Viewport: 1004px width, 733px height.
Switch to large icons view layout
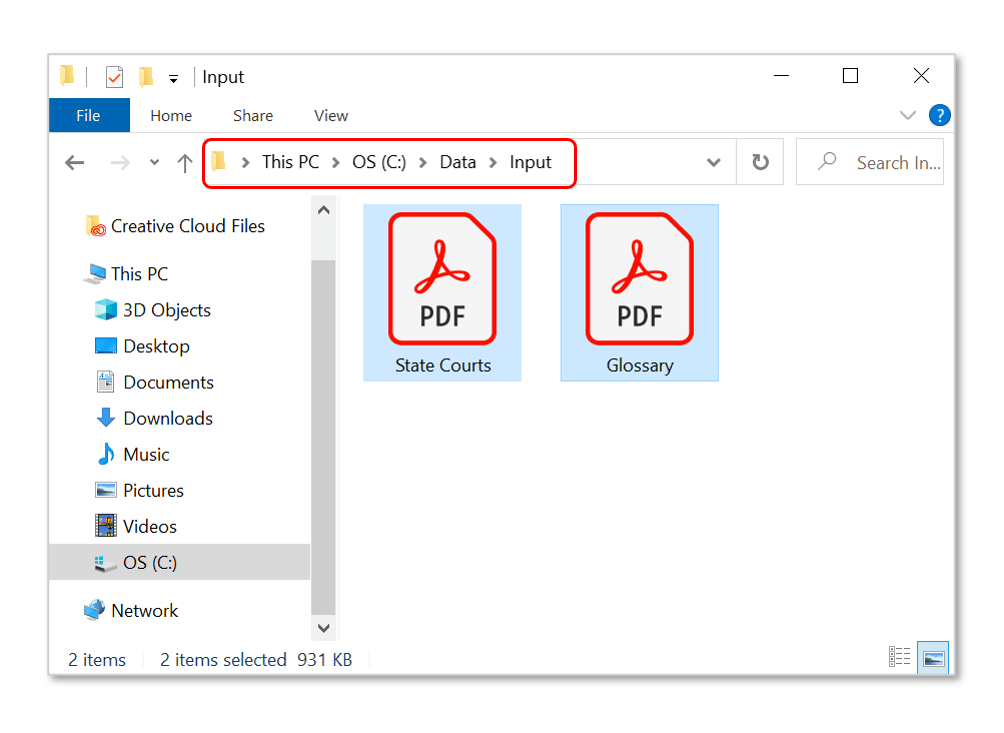coord(933,658)
